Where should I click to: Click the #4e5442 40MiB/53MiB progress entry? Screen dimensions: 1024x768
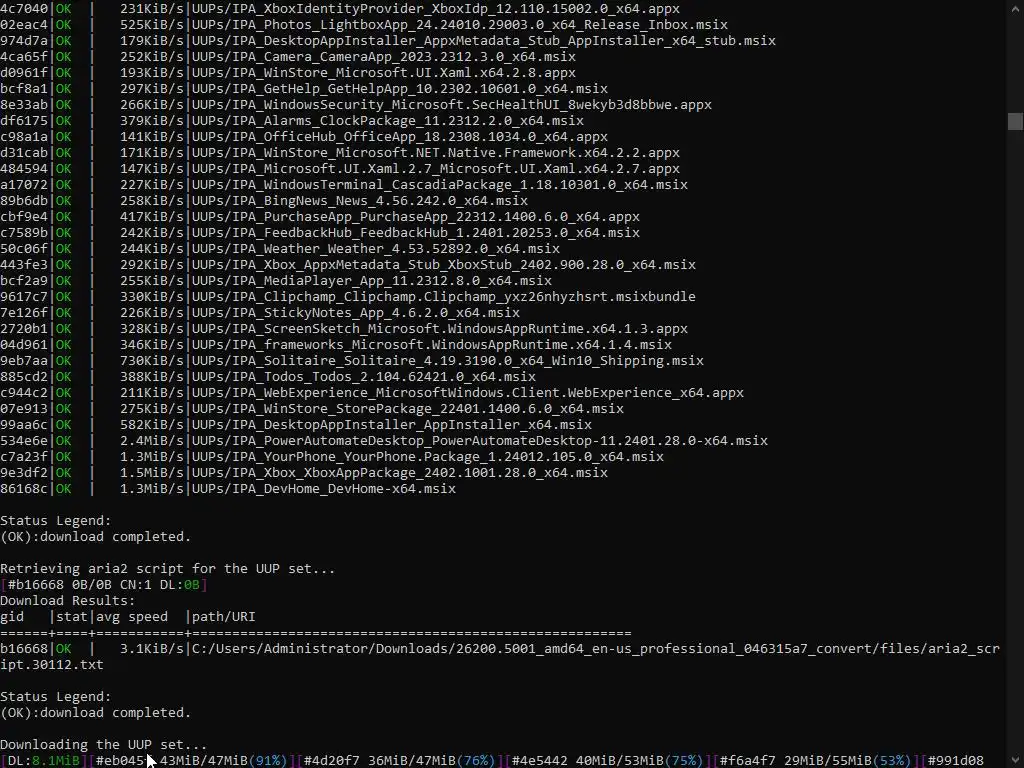[607, 761]
